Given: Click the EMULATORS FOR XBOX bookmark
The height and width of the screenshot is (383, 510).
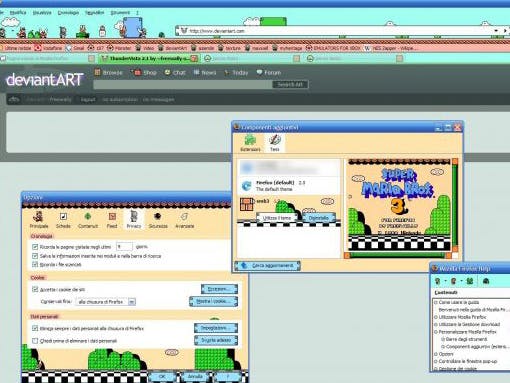Looking at the screenshot, I should pyautogui.click(x=333, y=48).
